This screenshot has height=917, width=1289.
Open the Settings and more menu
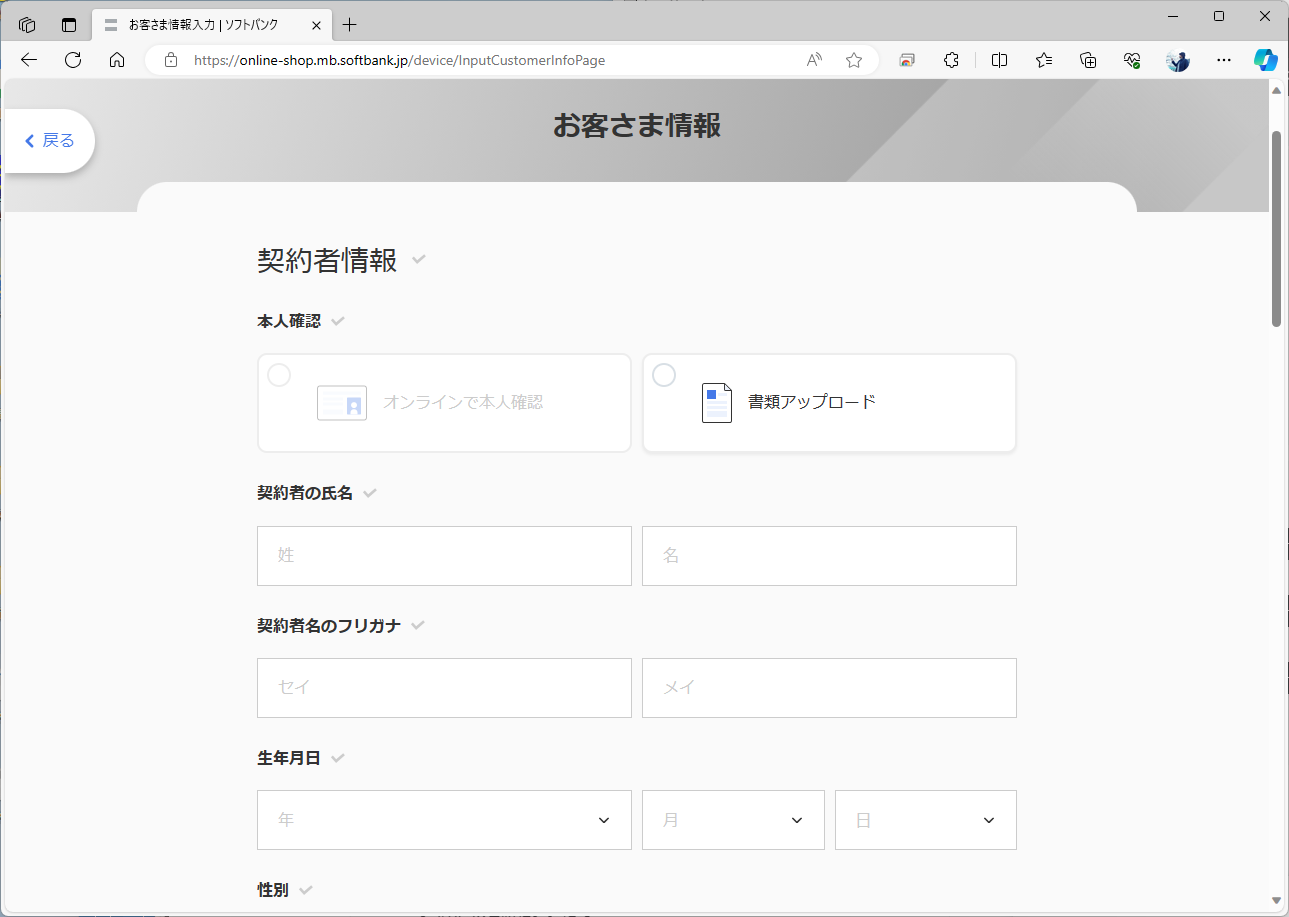click(1223, 60)
